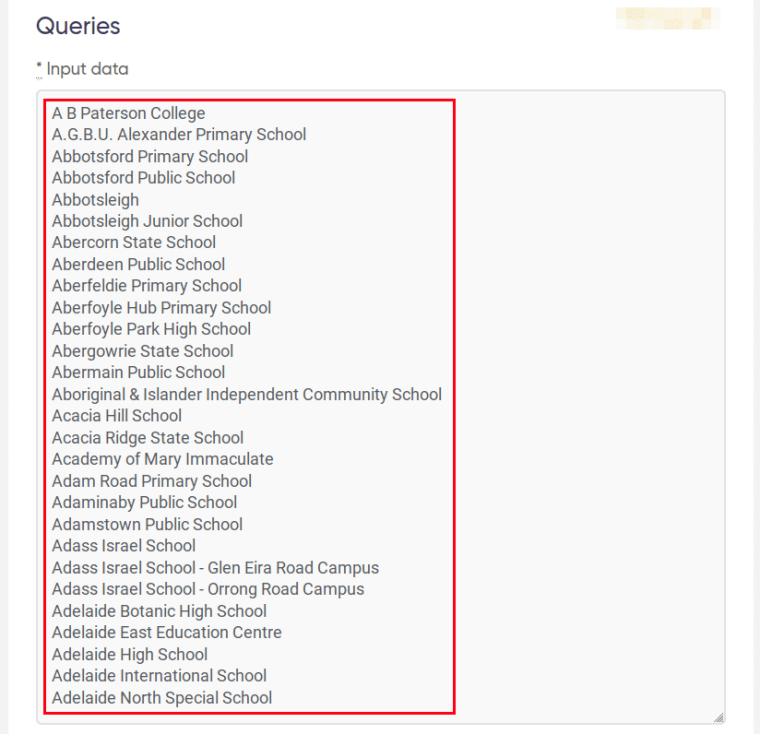Click the Input data label
Viewport: 760px width, 734px height.
coord(87,69)
